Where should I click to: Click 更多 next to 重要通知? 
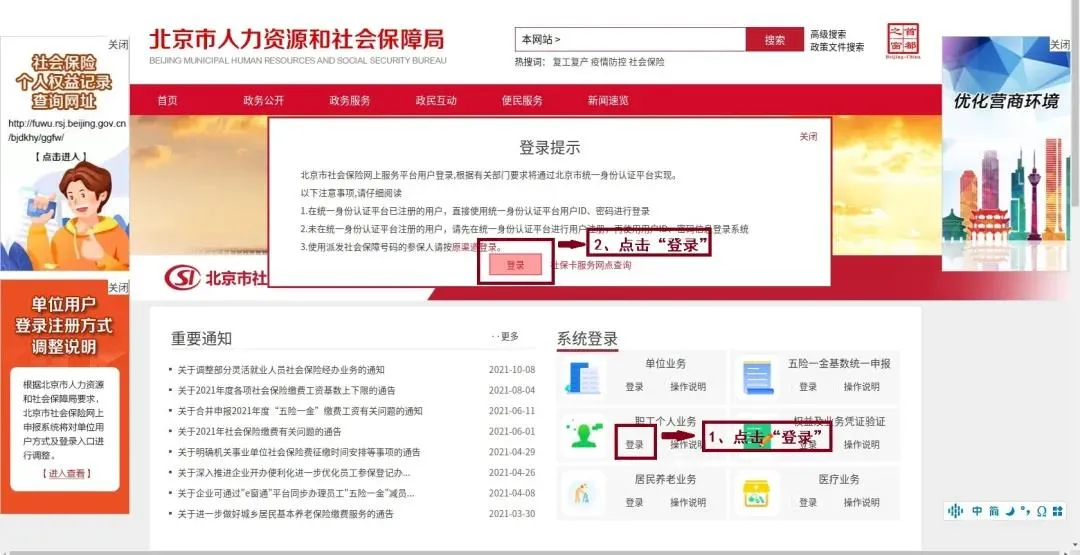coord(510,337)
